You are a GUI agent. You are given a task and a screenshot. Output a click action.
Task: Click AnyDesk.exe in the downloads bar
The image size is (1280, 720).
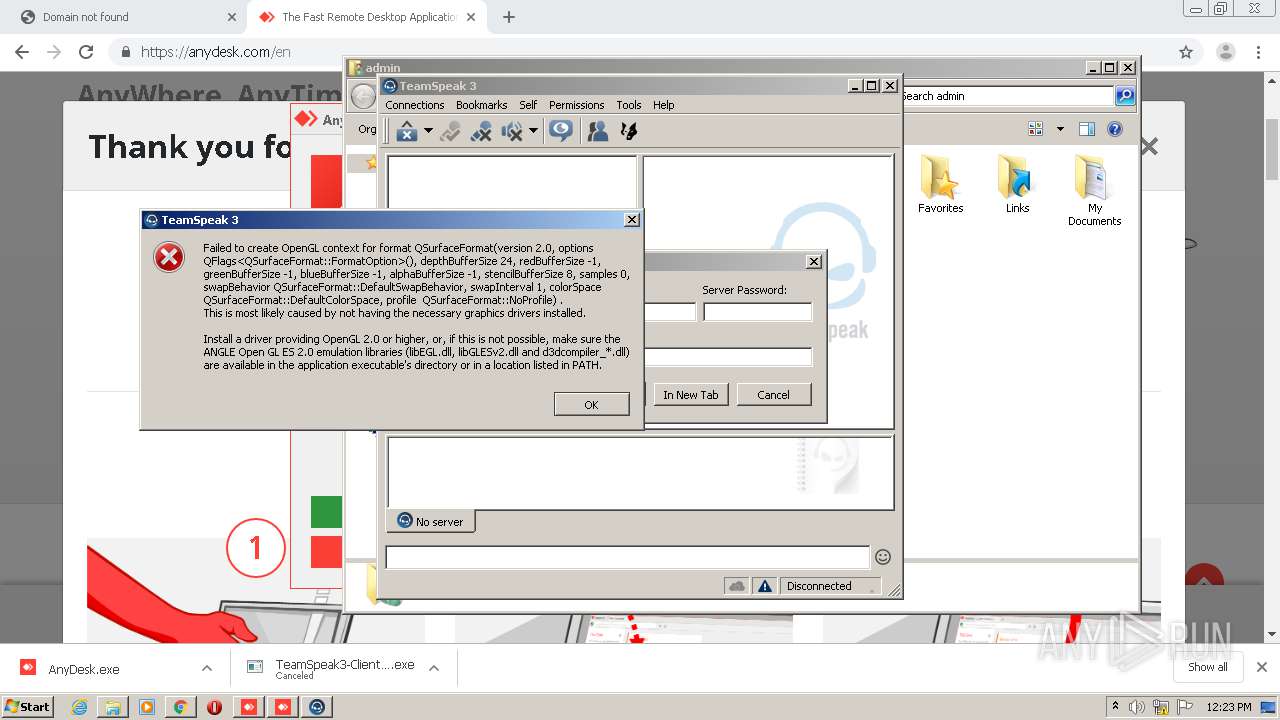click(x=84, y=669)
